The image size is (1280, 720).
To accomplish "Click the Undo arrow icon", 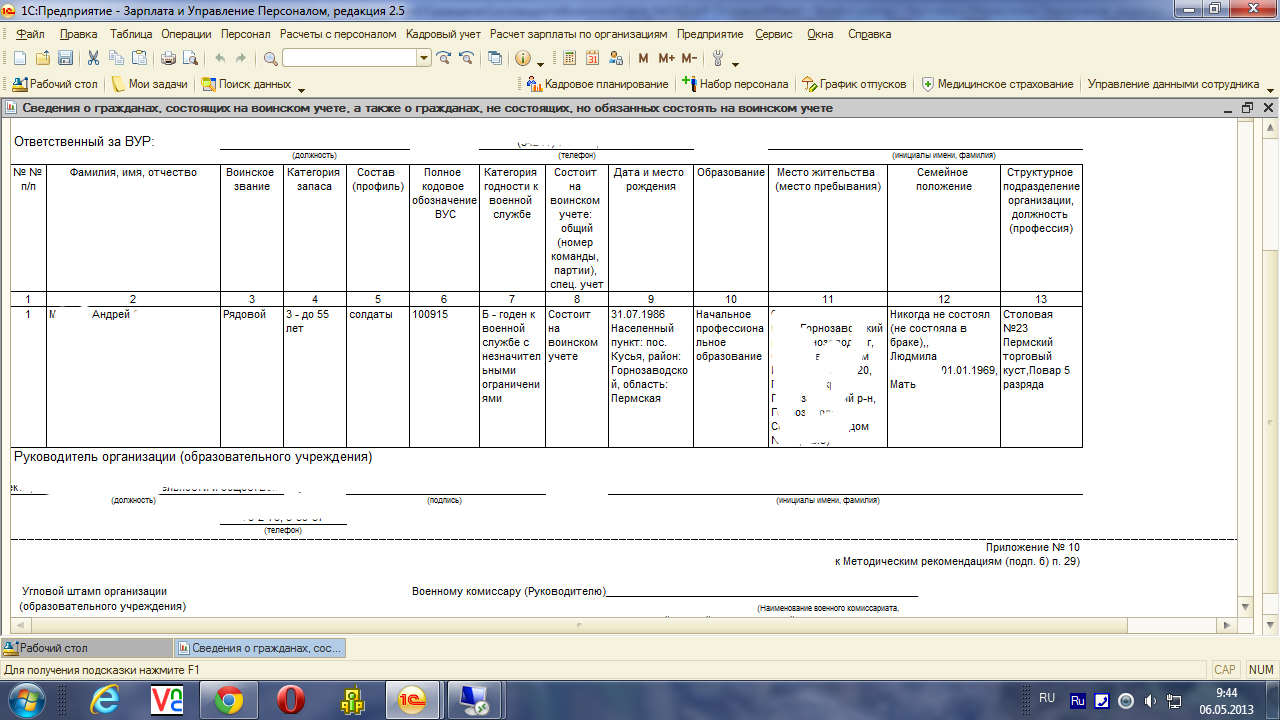I will [x=220, y=58].
